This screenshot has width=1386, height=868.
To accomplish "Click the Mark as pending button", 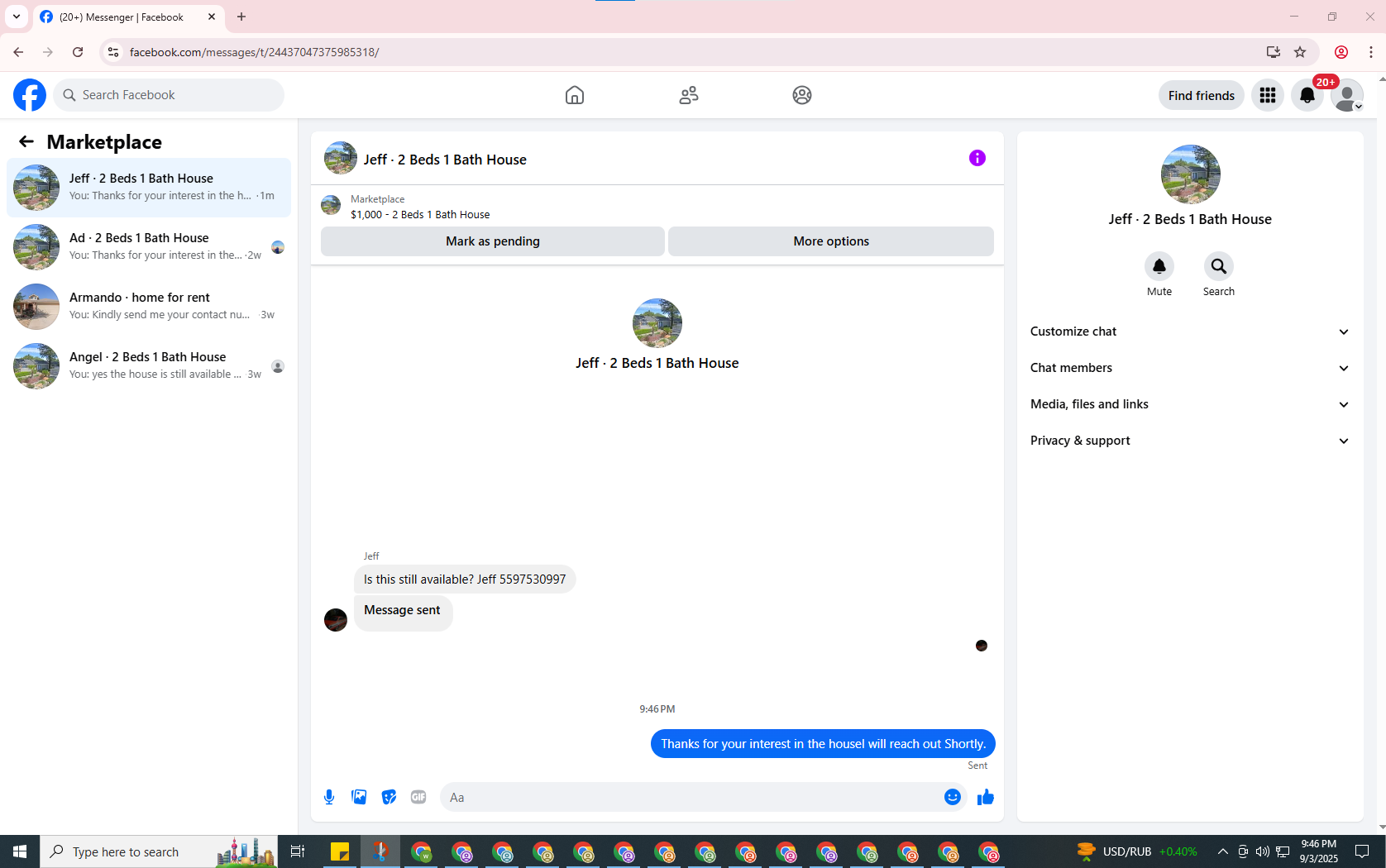I will coord(493,241).
